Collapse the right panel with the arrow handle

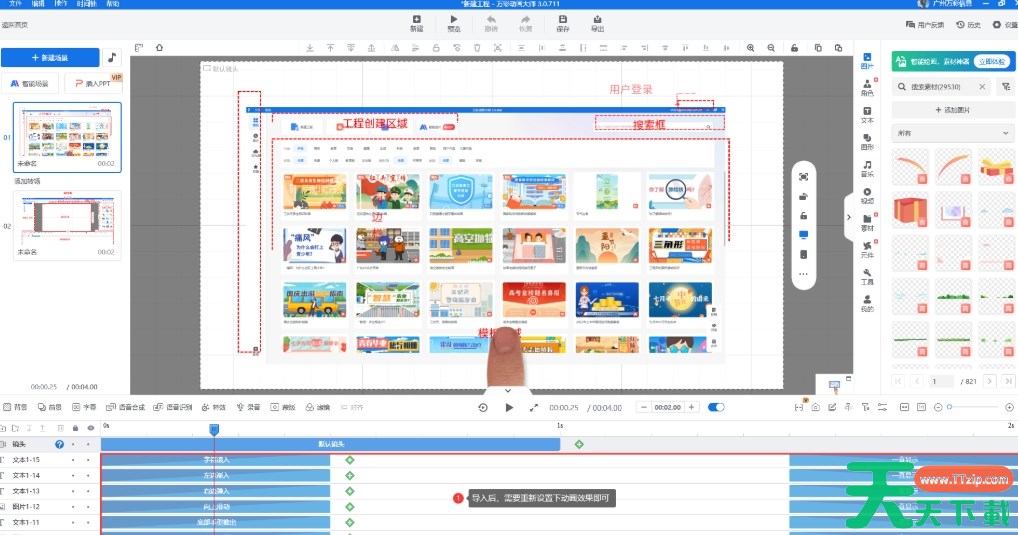click(849, 217)
